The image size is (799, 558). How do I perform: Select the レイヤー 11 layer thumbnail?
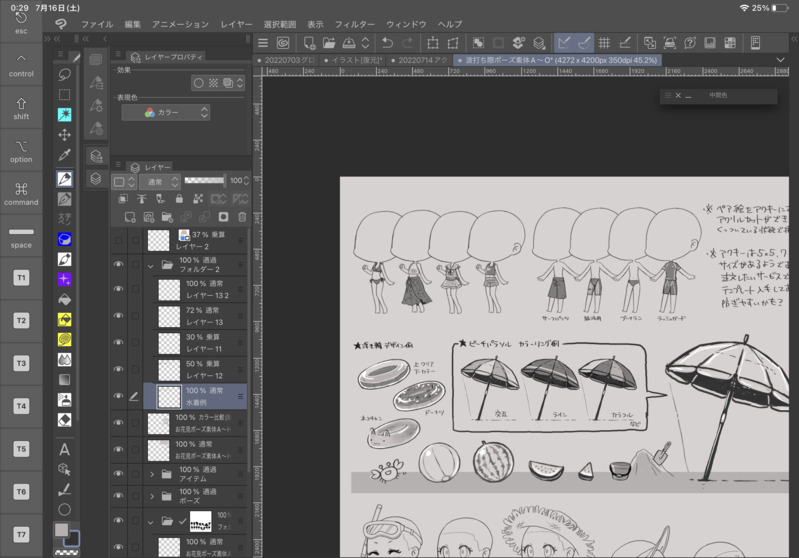(169, 343)
